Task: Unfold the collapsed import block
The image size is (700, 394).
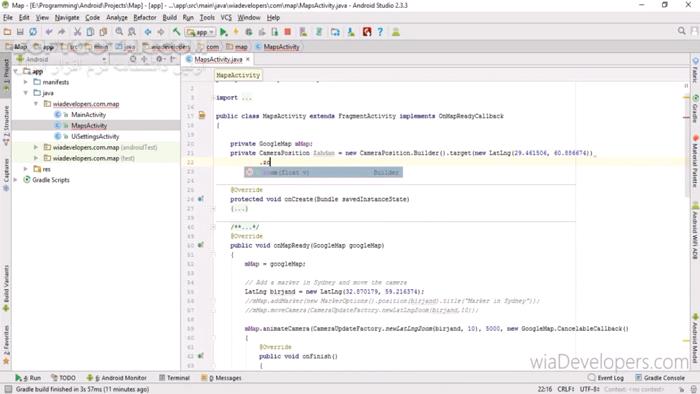Action: coord(247,97)
